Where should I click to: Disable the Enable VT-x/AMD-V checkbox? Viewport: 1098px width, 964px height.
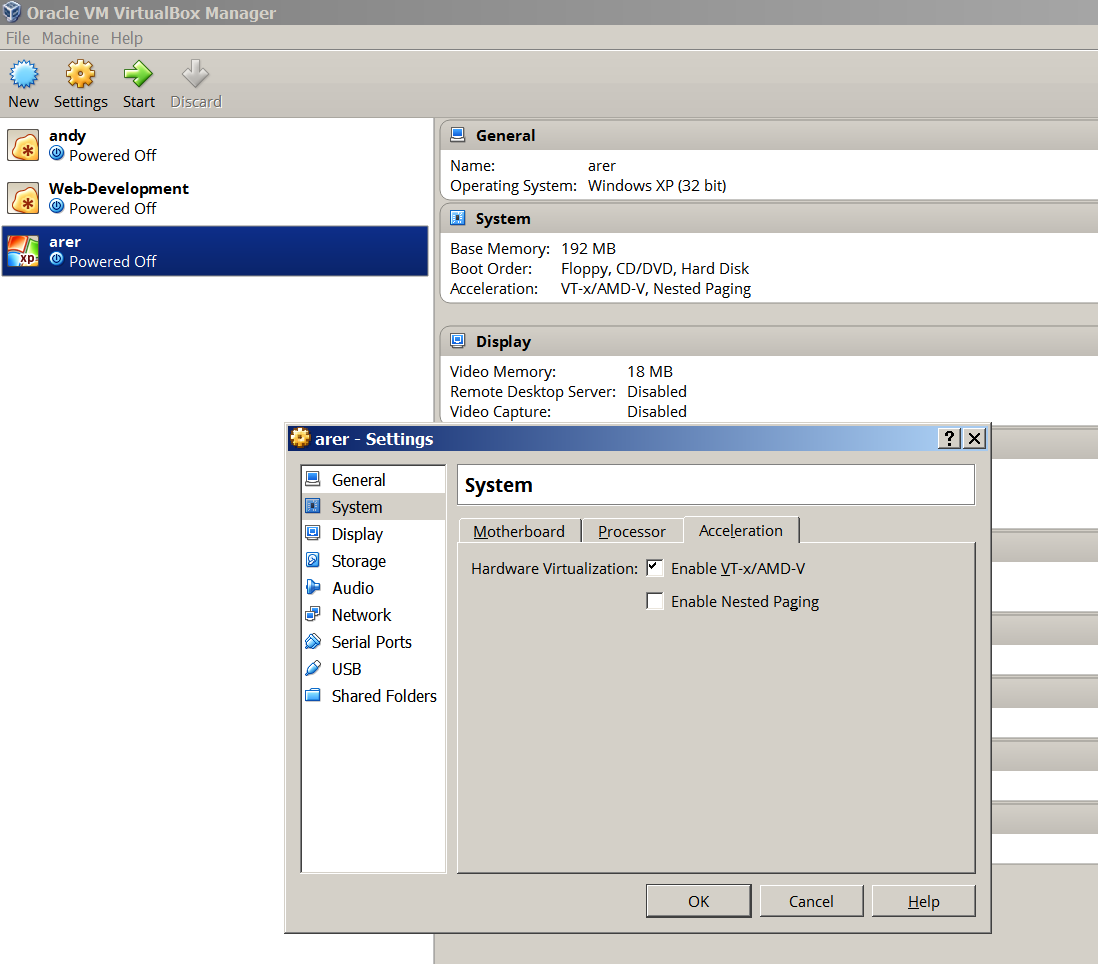(655, 568)
